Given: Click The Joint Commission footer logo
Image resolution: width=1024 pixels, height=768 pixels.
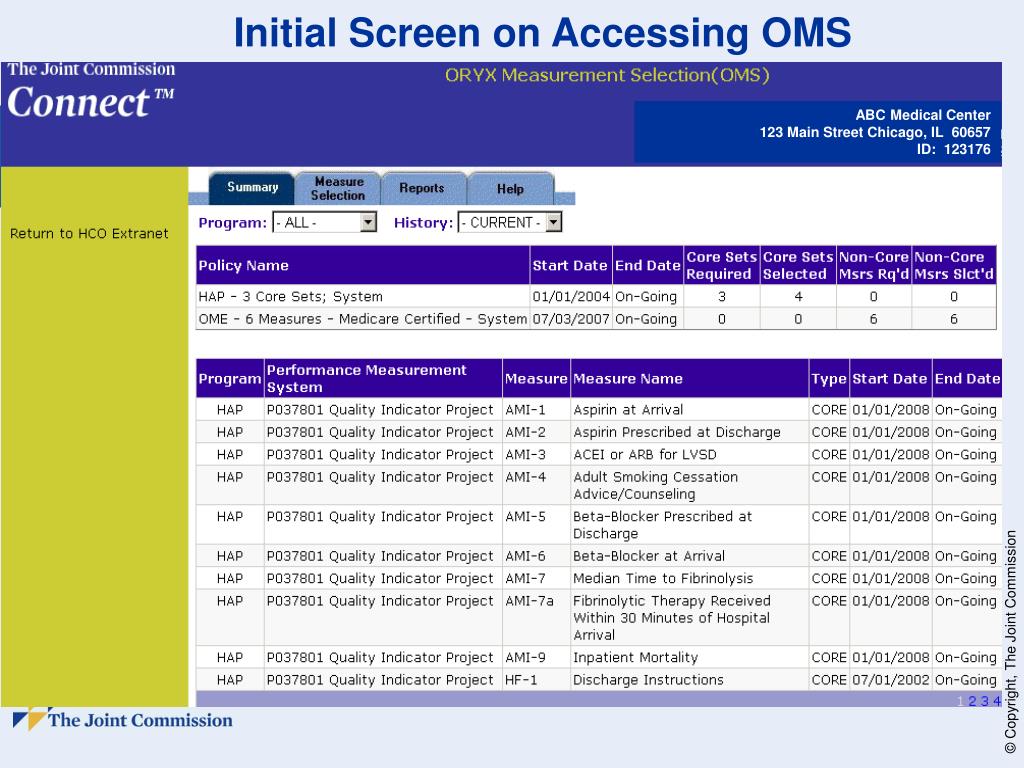Looking at the screenshot, I should pyautogui.click(x=123, y=719).
